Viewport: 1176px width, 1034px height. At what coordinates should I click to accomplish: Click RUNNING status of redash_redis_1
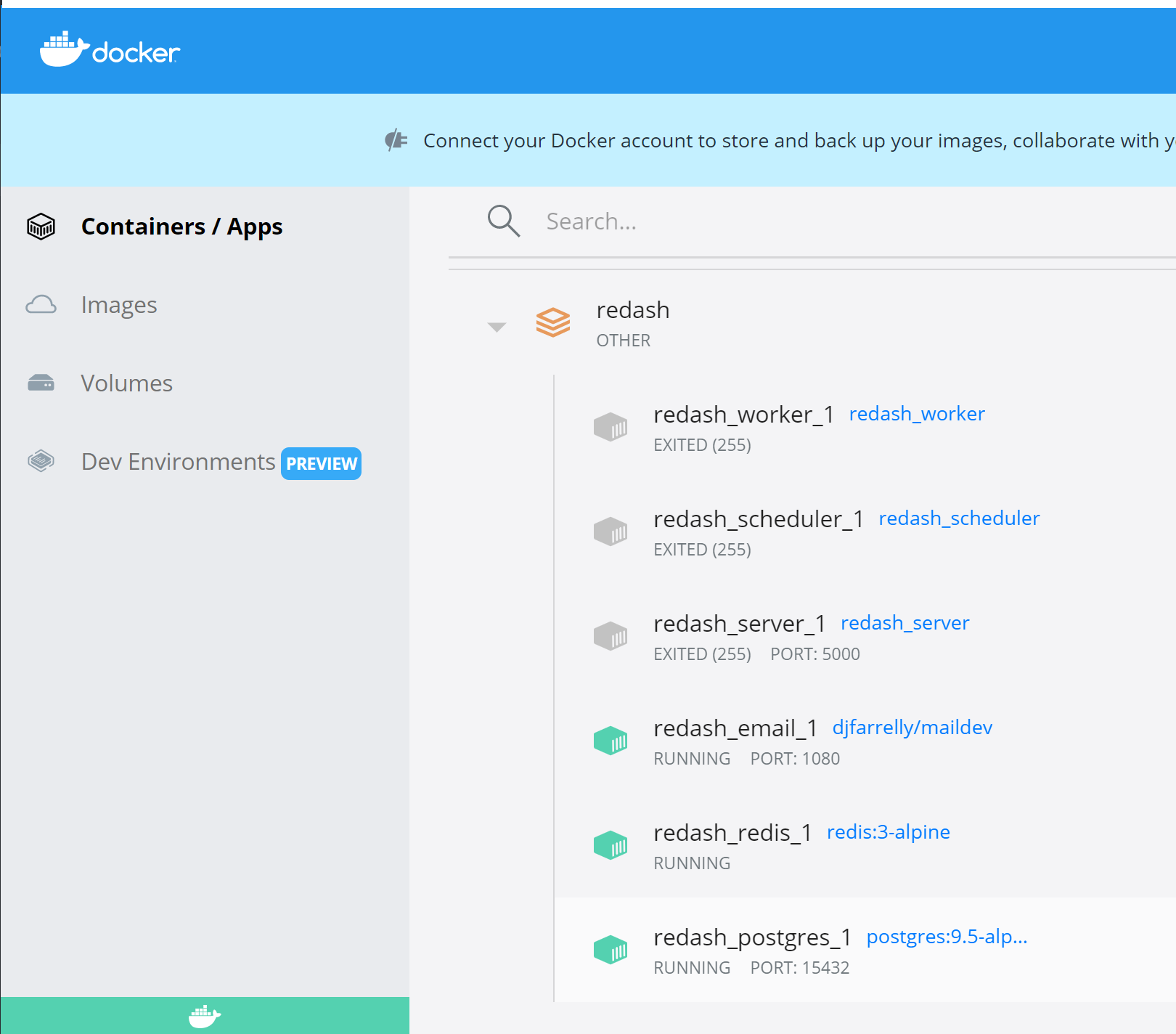(x=692, y=863)
